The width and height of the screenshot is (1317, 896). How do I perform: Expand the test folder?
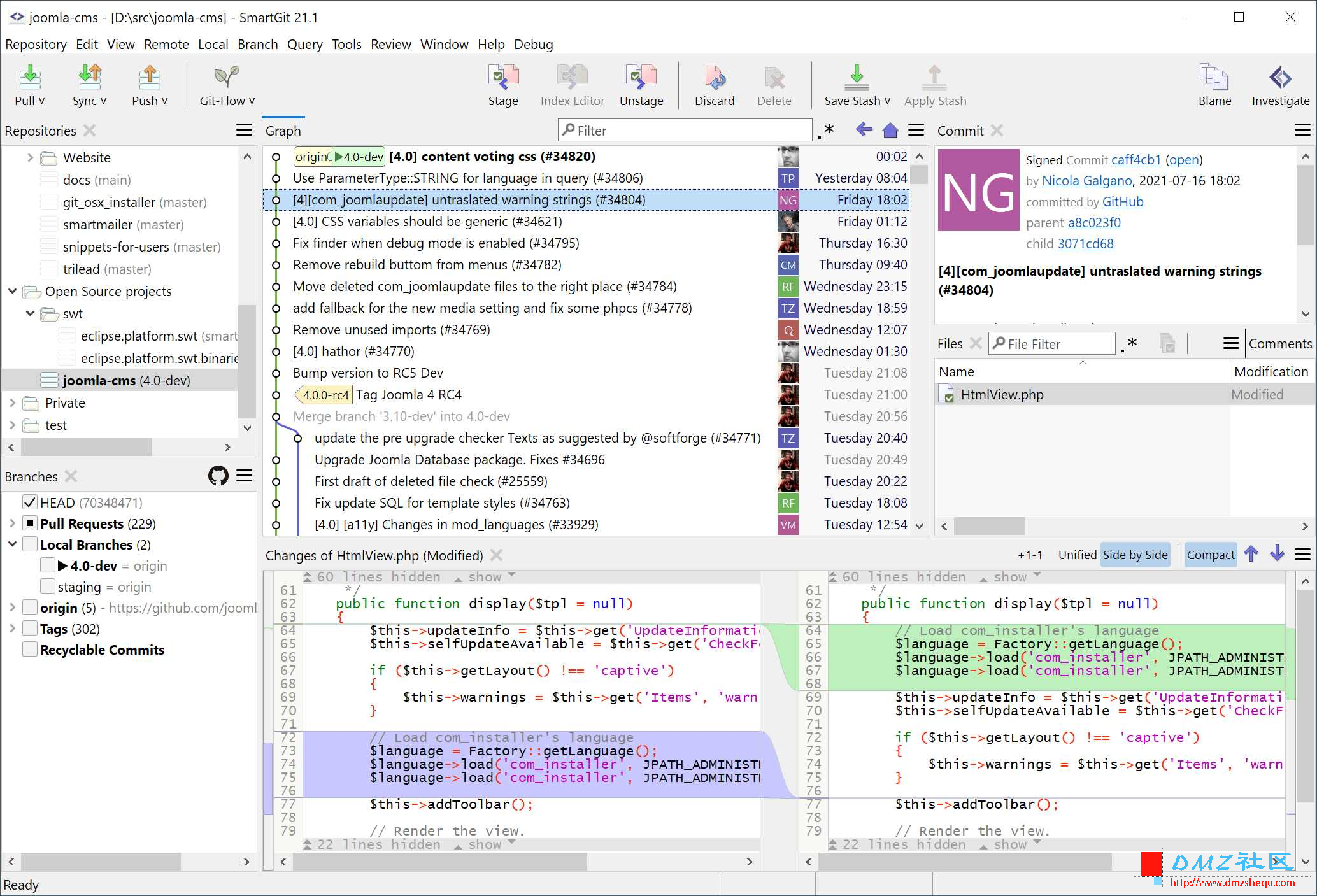[12, 425]
